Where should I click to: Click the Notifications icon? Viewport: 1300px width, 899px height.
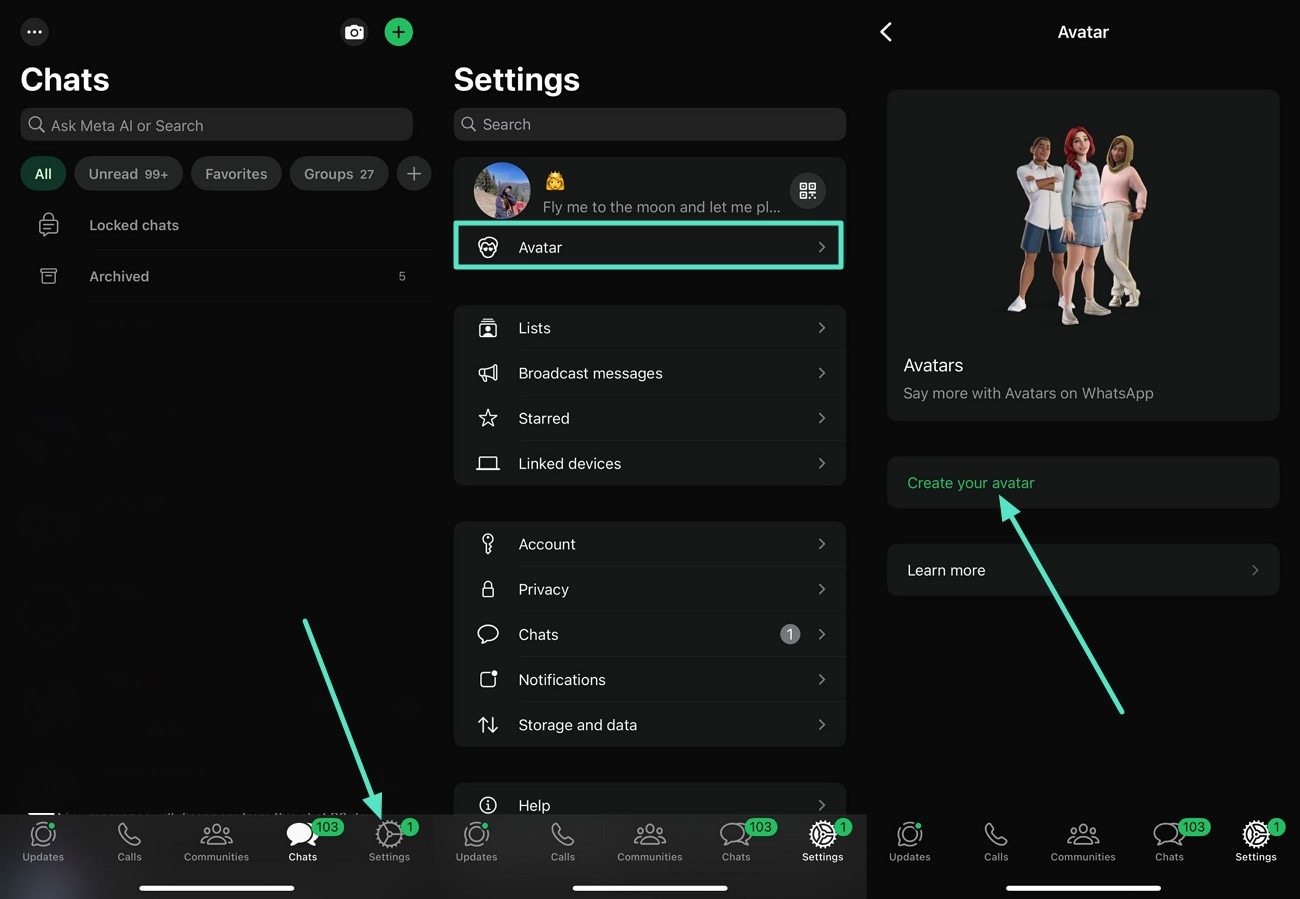pyautogui.click(x=488, y=679)
